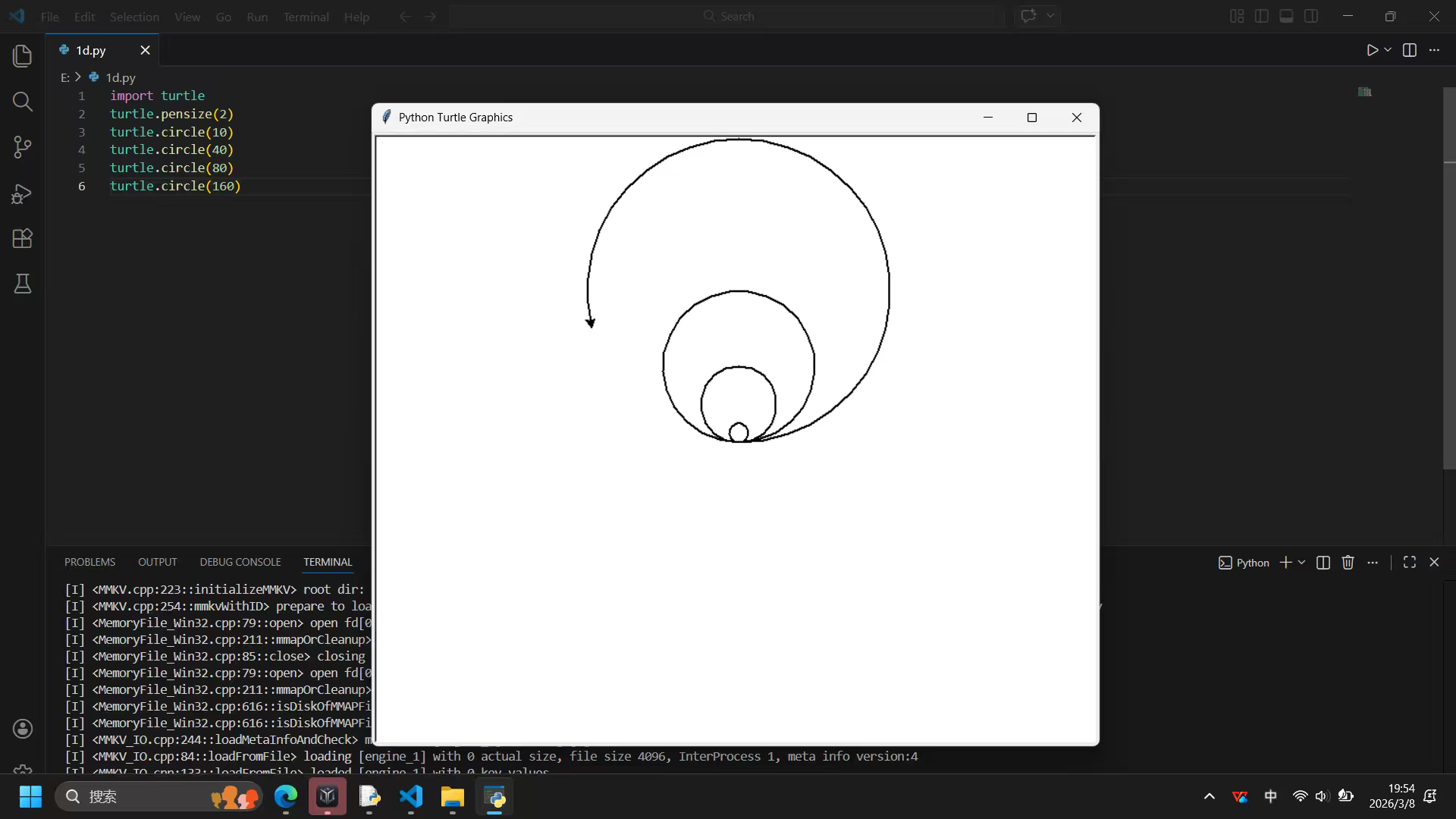
Task: Expand the Copilot chat dropdown in title bar
Action: pos(1050,16)
